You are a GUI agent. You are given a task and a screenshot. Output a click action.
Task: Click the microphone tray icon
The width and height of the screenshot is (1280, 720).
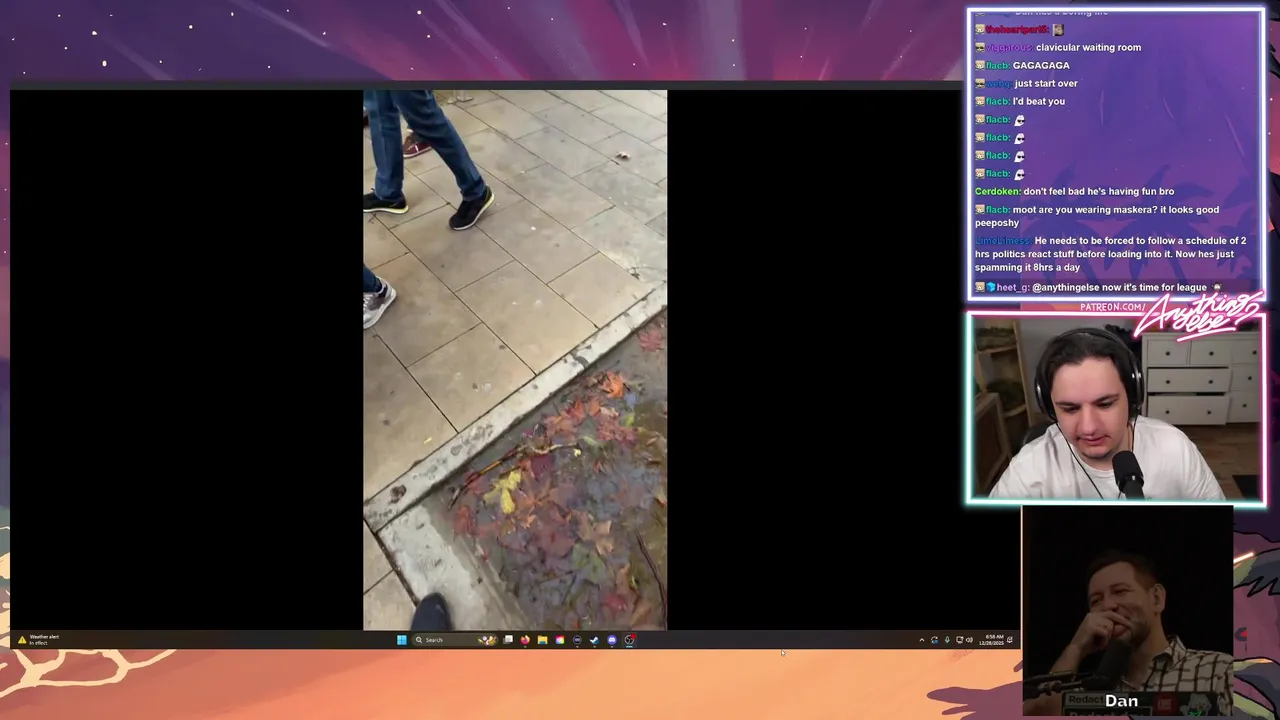(947, 640)
